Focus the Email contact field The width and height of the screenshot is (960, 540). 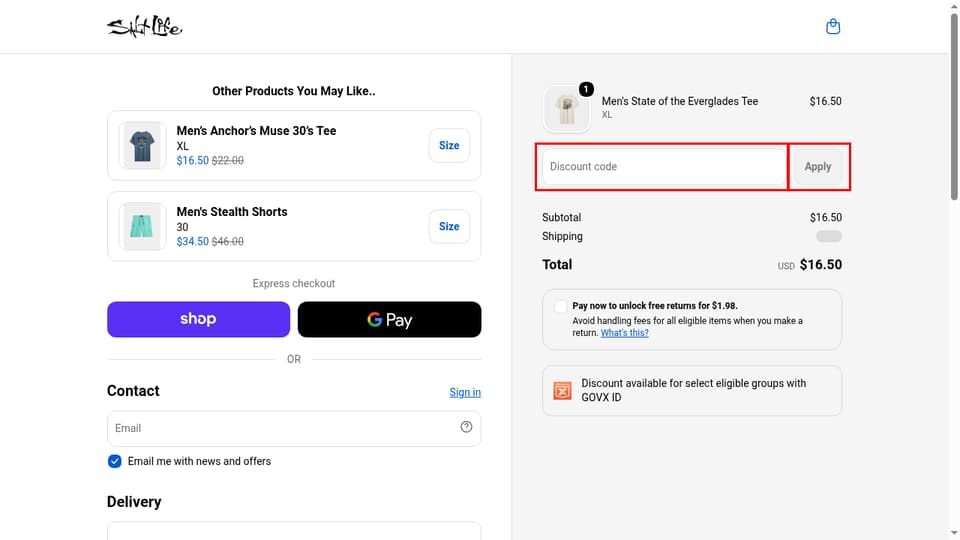pyautogui.click(x=294, y=428)
